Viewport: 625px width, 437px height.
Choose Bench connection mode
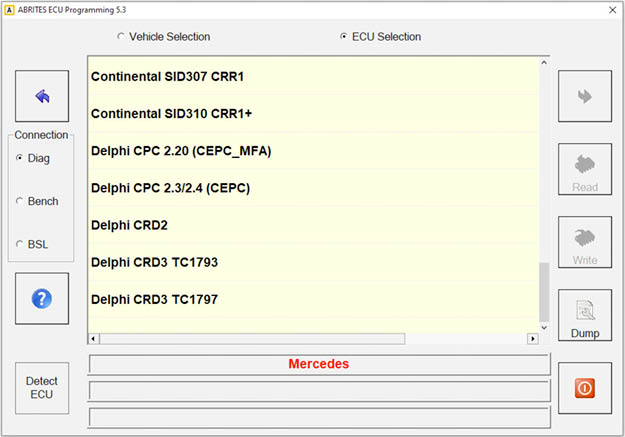(x=20, y=201)
